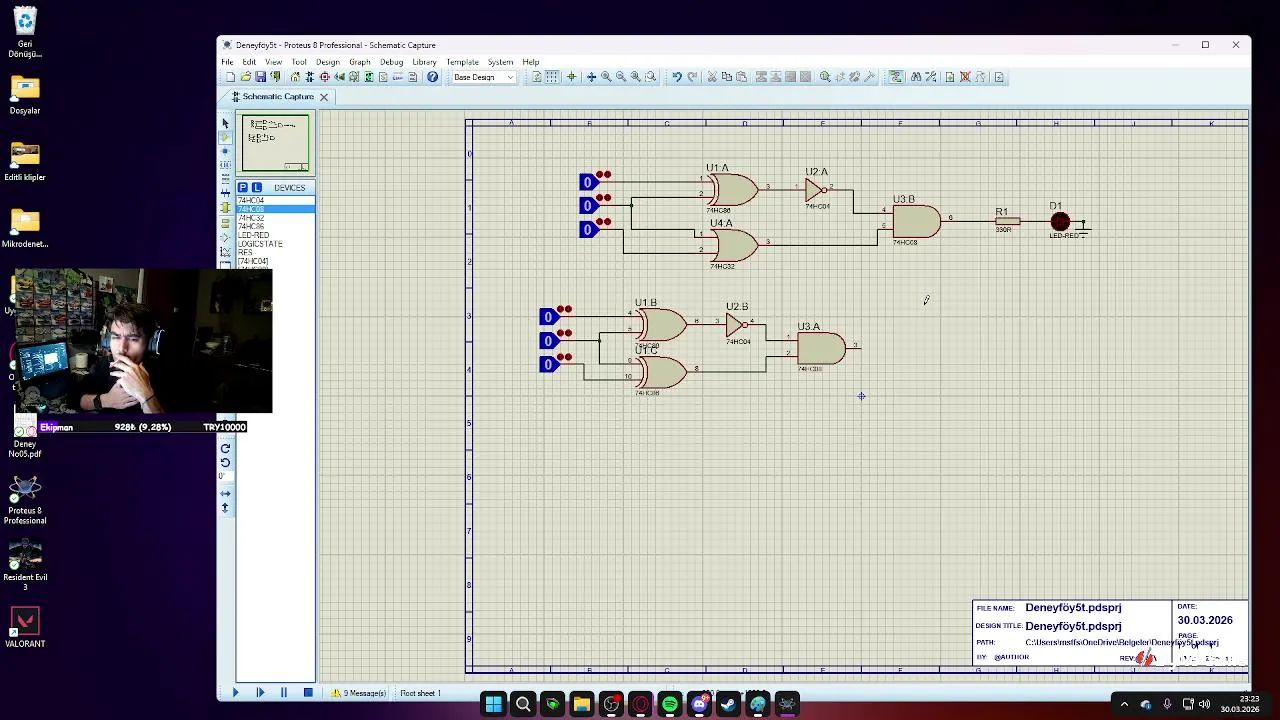The width and height of the screenshot is (1280, 720).
Task: Zoom out using the magnifier minus icon
Action: click(620, 77)
